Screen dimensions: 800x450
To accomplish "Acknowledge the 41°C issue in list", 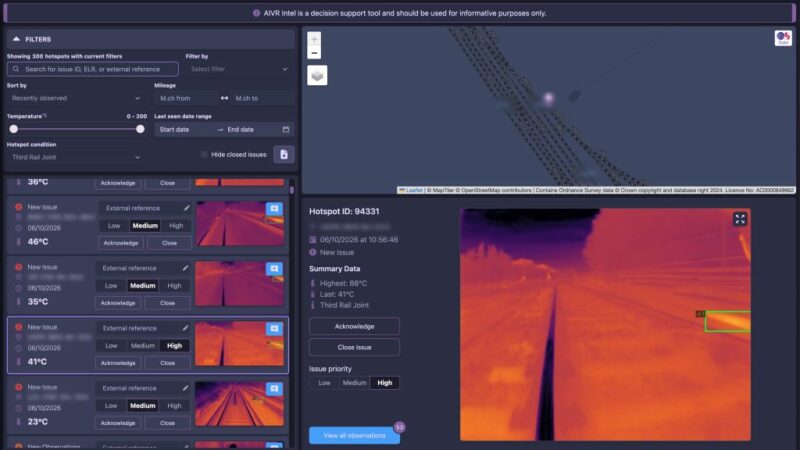I will pos(118,363).
